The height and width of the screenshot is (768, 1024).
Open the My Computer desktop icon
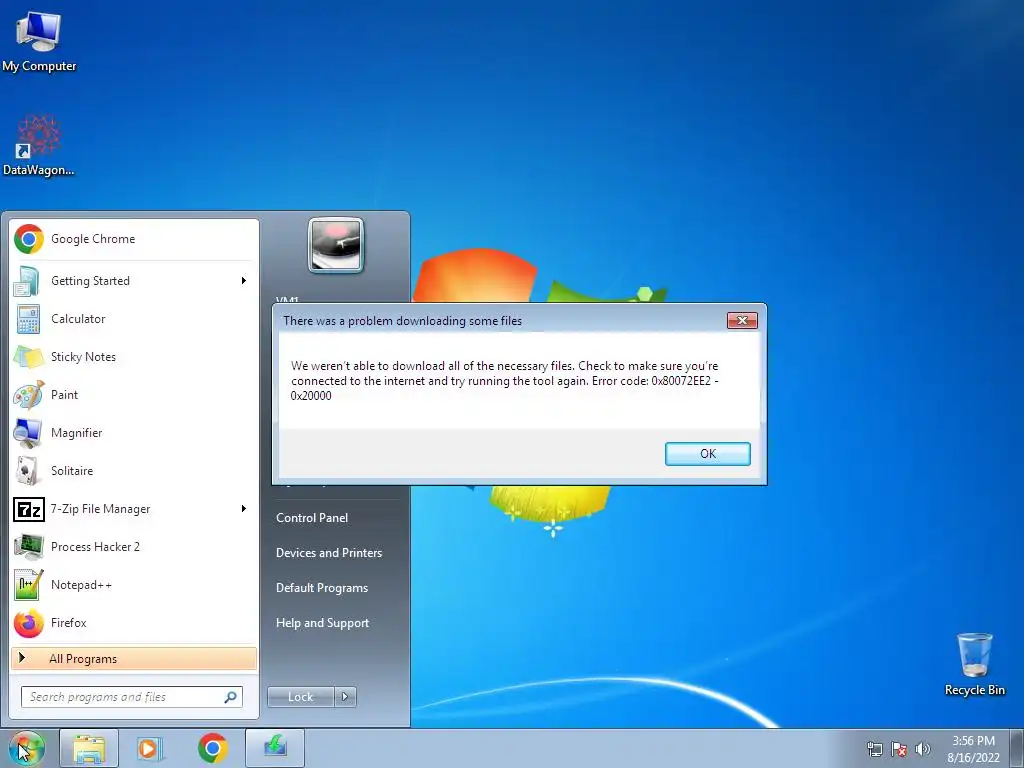pos(39,41)
